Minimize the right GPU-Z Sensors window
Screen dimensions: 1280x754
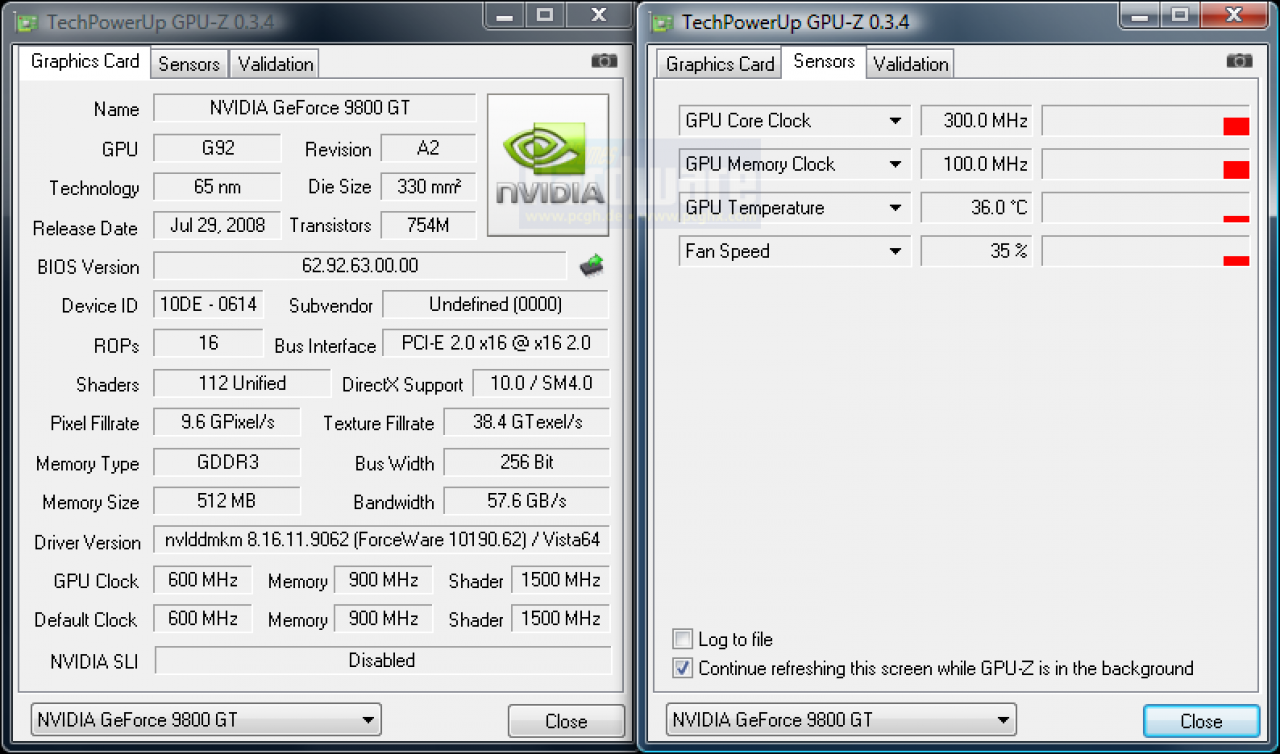[x=1141, y=15]
